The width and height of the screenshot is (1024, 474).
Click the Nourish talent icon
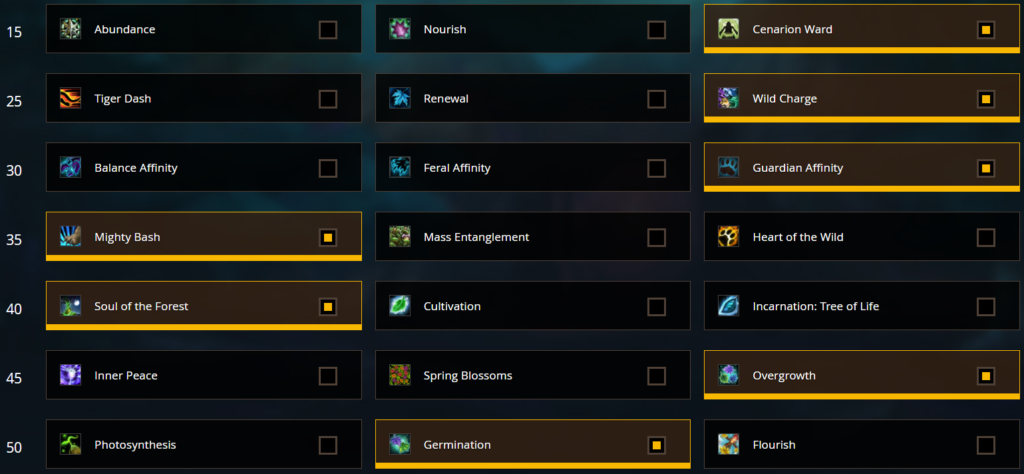400,29
